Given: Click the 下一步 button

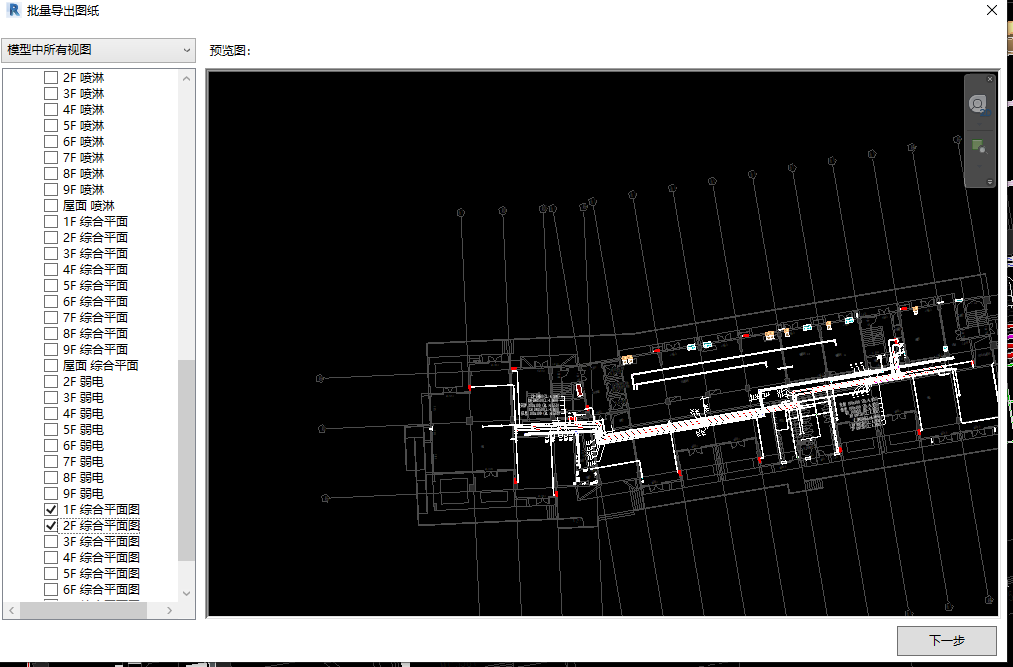Looking at the screenshot, I should coord(946,640).
